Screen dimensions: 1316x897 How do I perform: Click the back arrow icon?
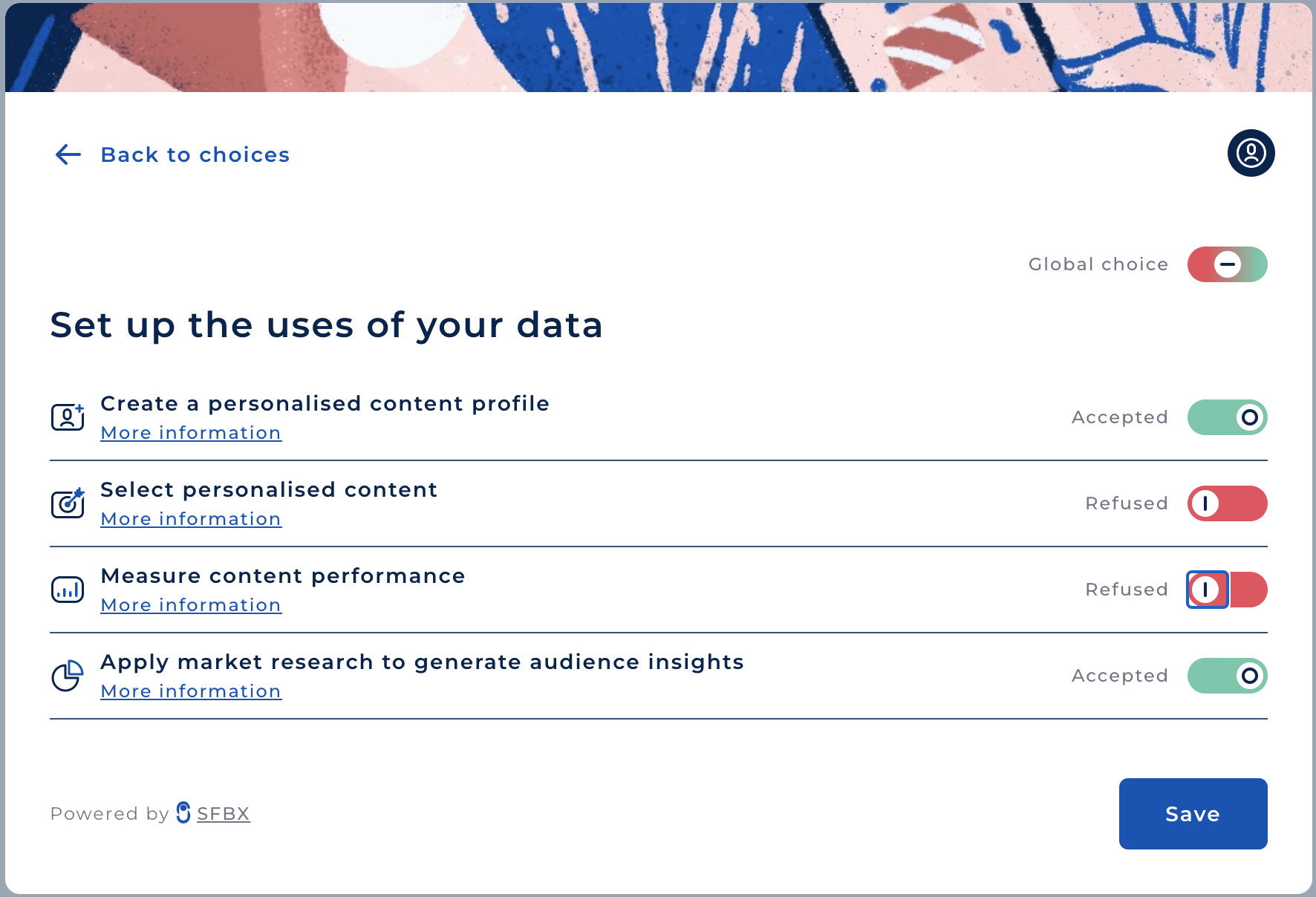click(x=68, y=154)
